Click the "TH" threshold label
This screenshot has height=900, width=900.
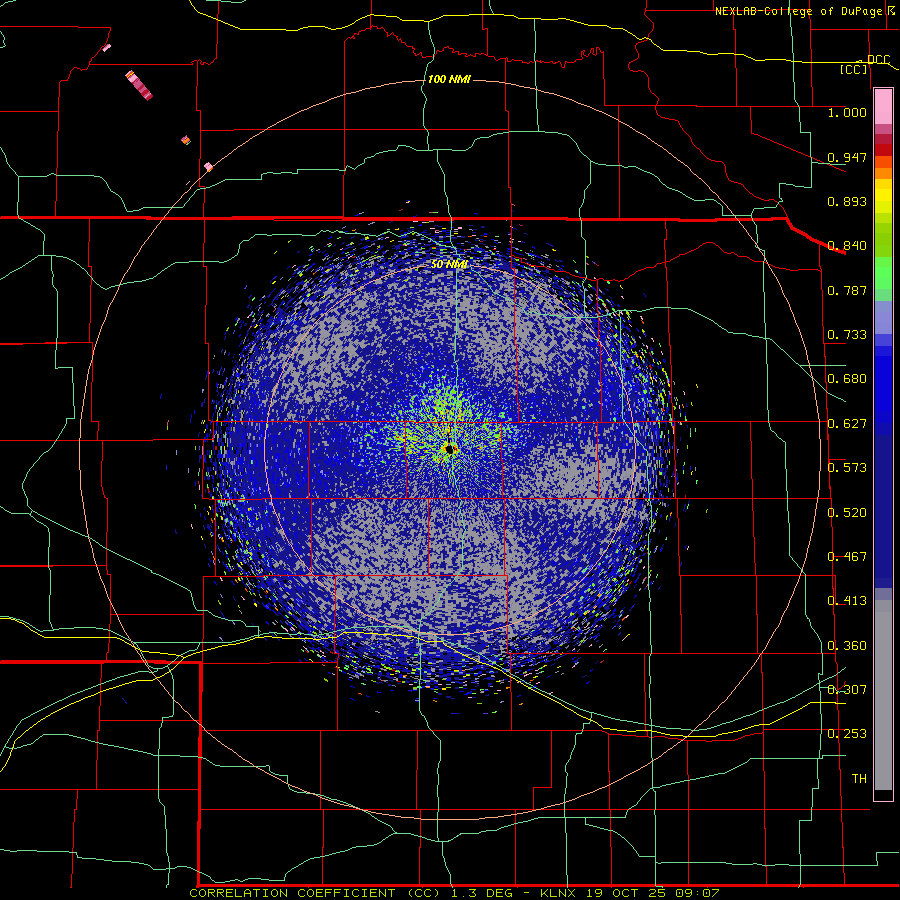tap(859, 778)
